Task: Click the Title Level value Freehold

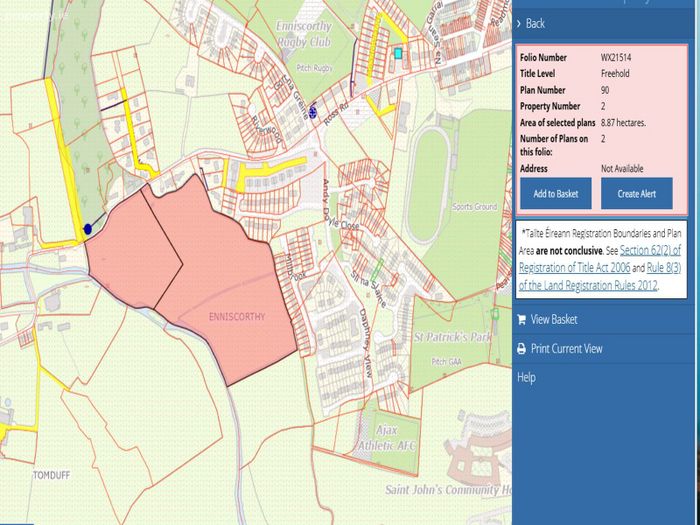Action: 615,74
